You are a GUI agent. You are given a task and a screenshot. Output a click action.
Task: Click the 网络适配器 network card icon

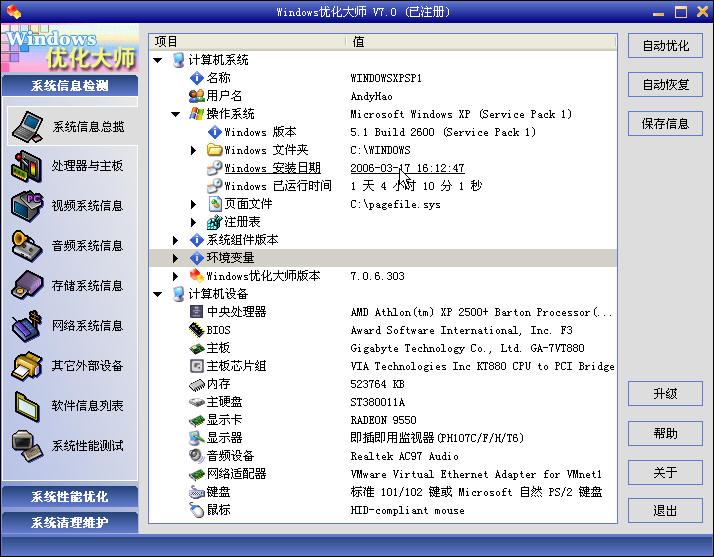click(x=196, y=475)
